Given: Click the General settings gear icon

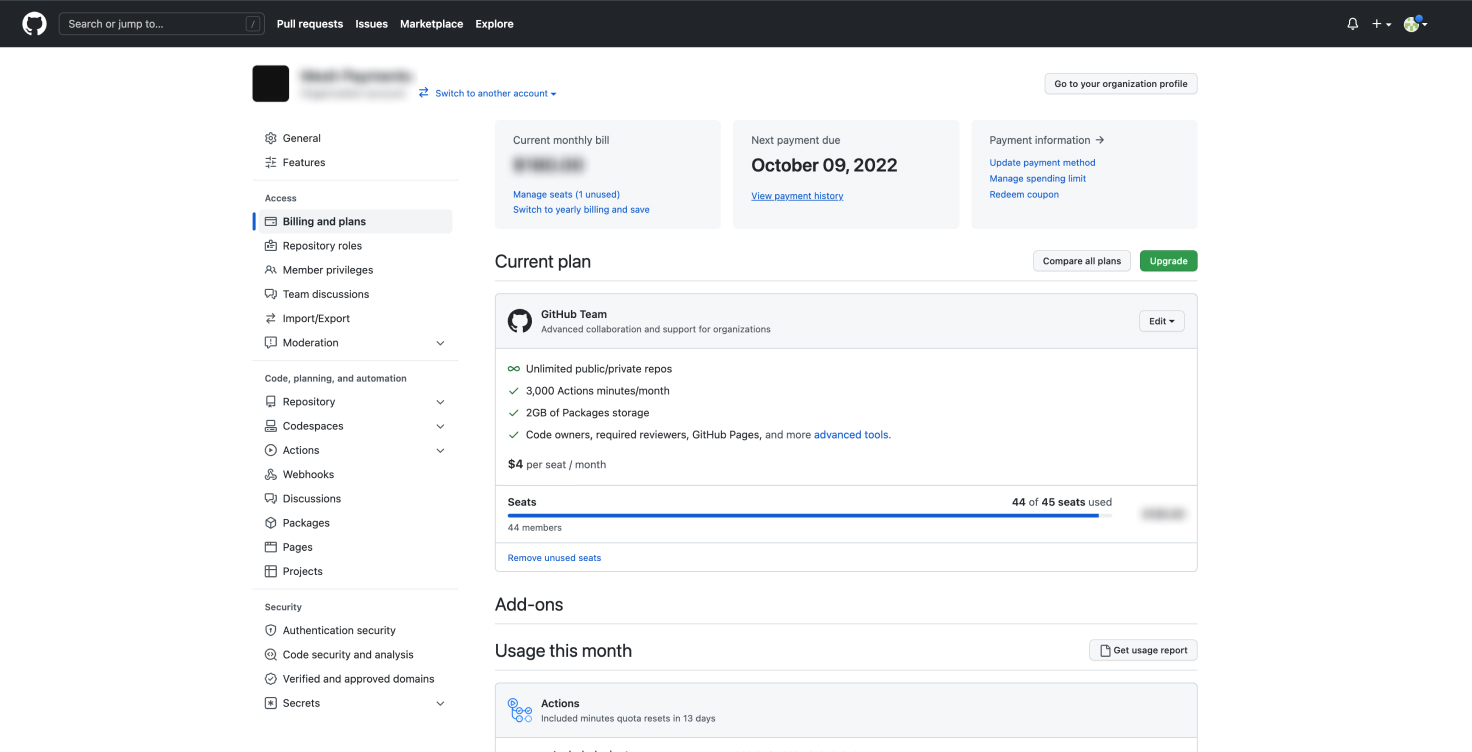Looking at the screenshot, I should (271, 138).
